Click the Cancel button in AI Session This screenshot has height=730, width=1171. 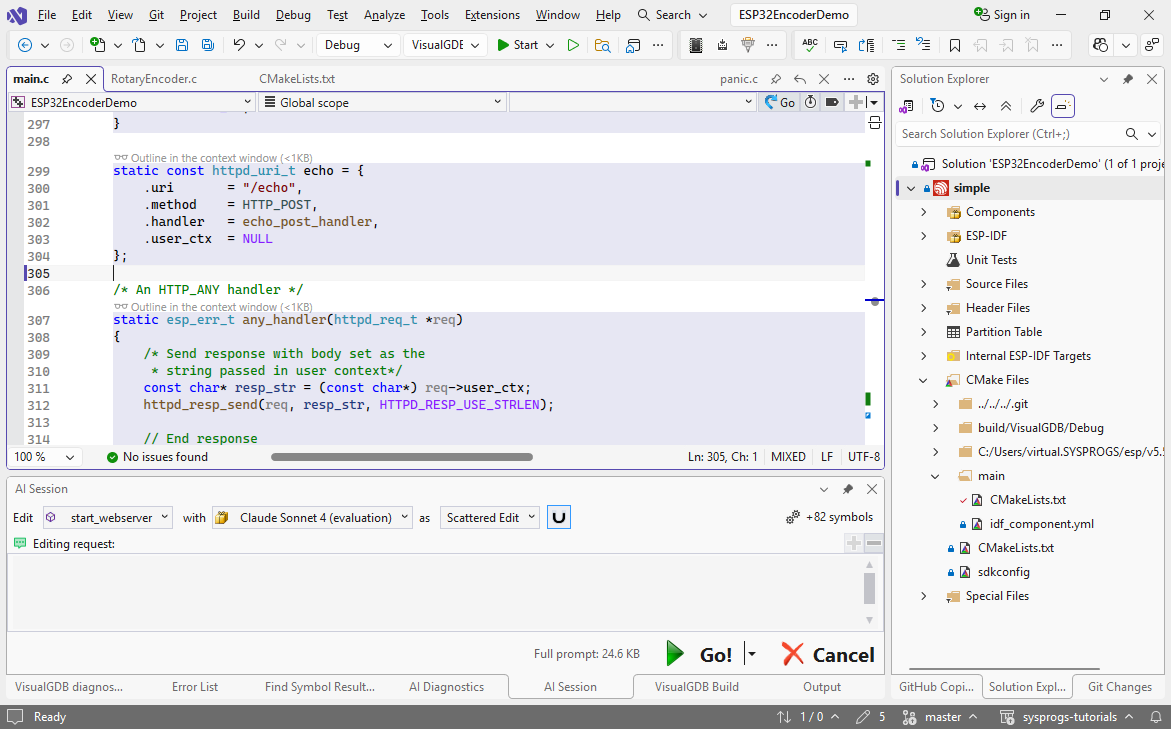pos(828,654)
